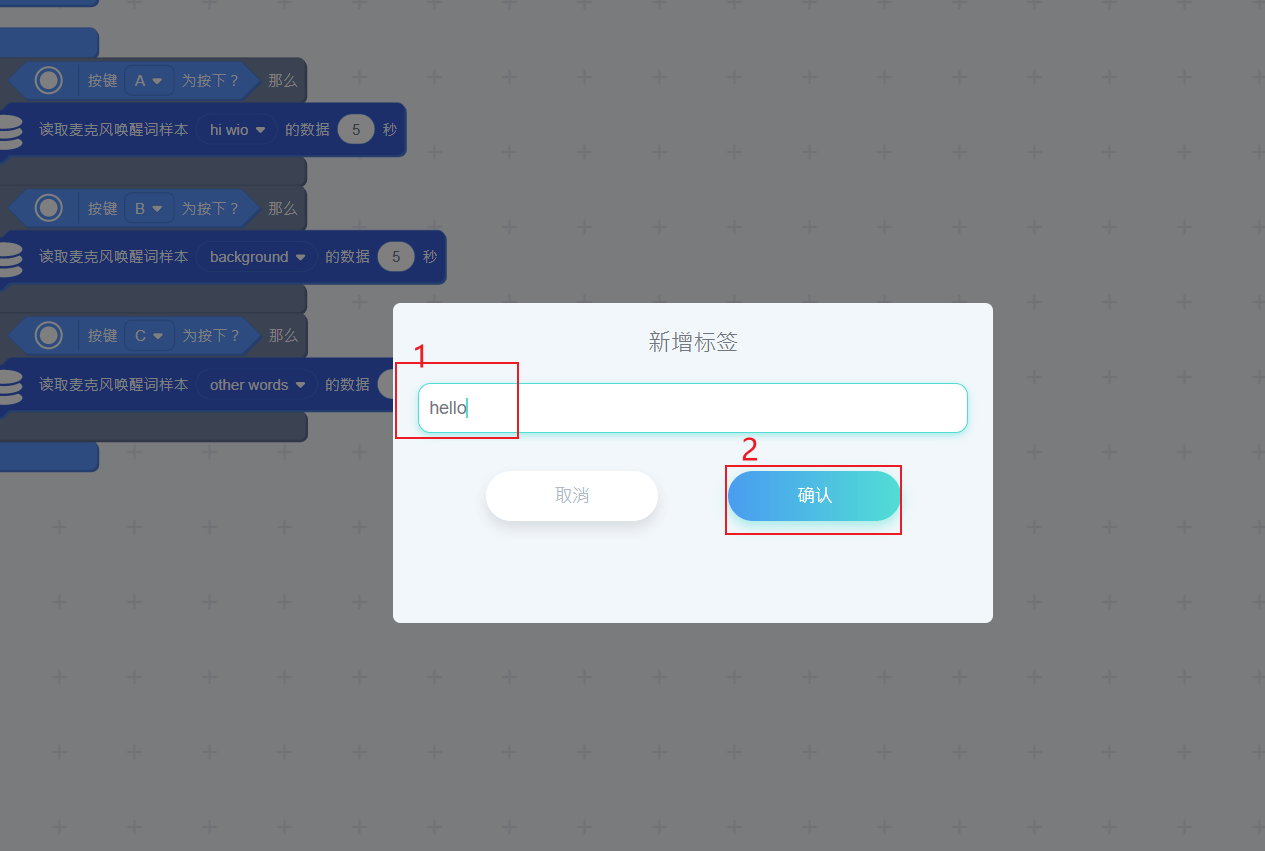Image resolution: width=1265 pixels, height=851 pixels.
Task: Open the button C dropdown
Action: coord(149,336)
